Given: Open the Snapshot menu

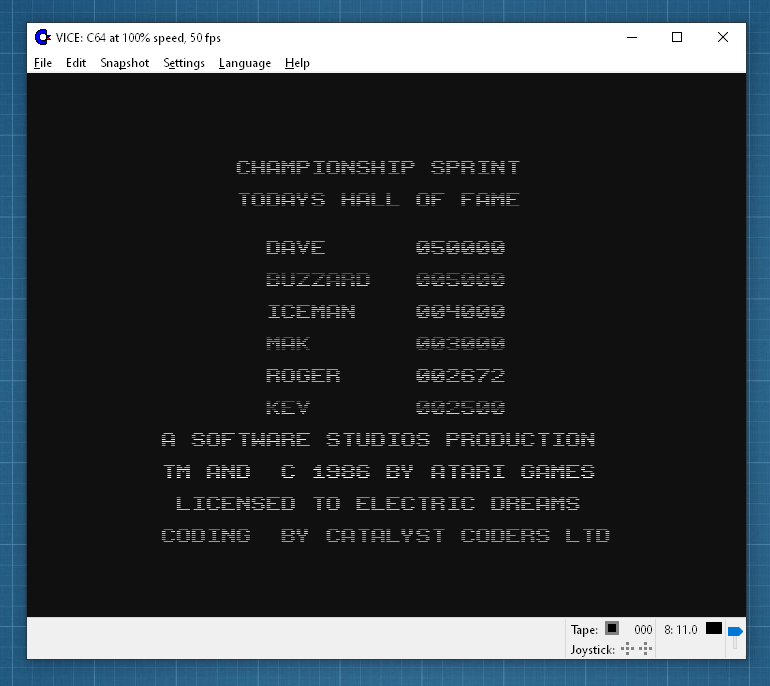Looking at the screenshot, I should tap(124, 63).
